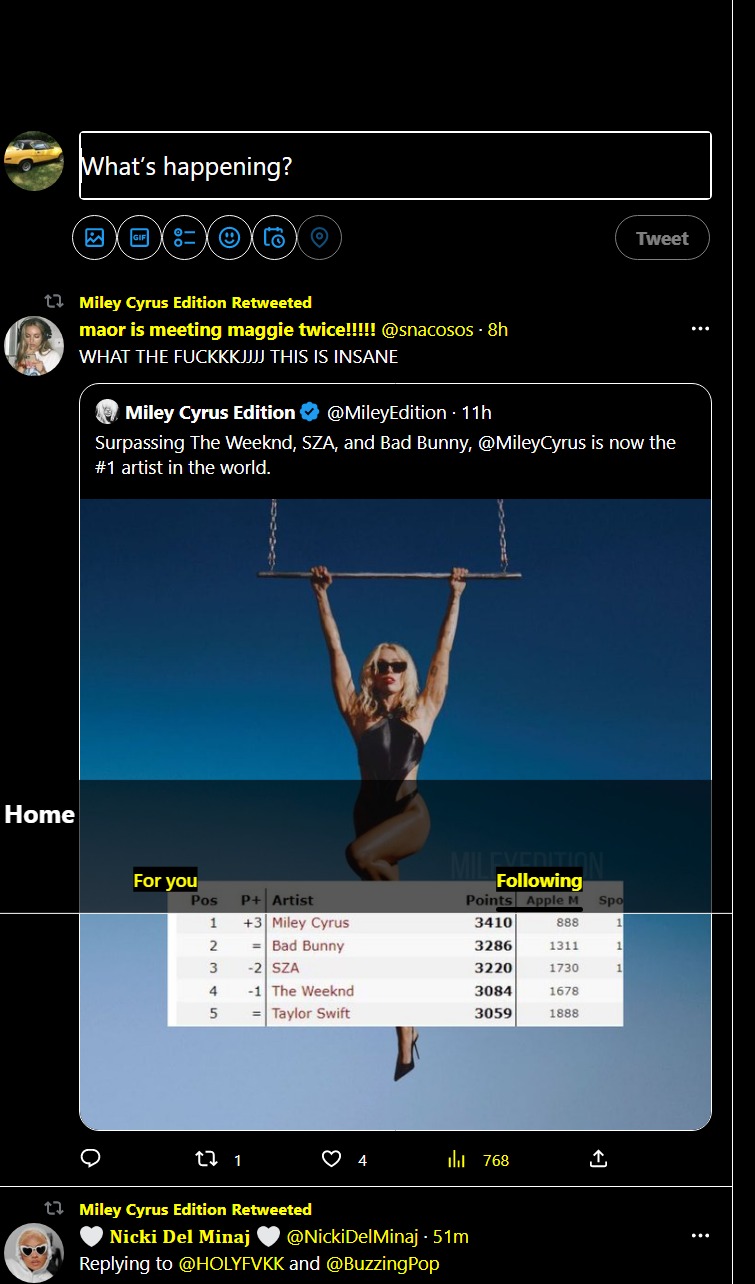Viewport: 755px width, 1284px height.
Task: Switch to the Following tab
Action: tap(539, 880)
